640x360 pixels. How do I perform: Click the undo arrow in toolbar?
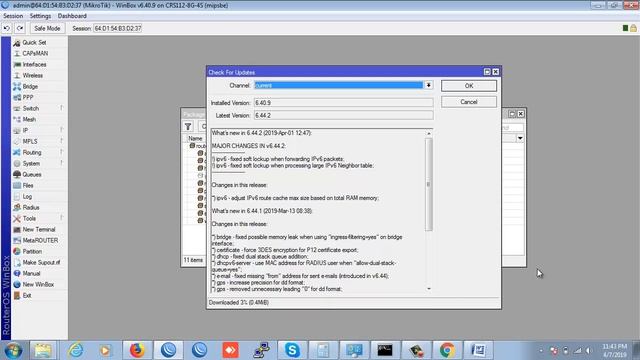coord(7,28)
